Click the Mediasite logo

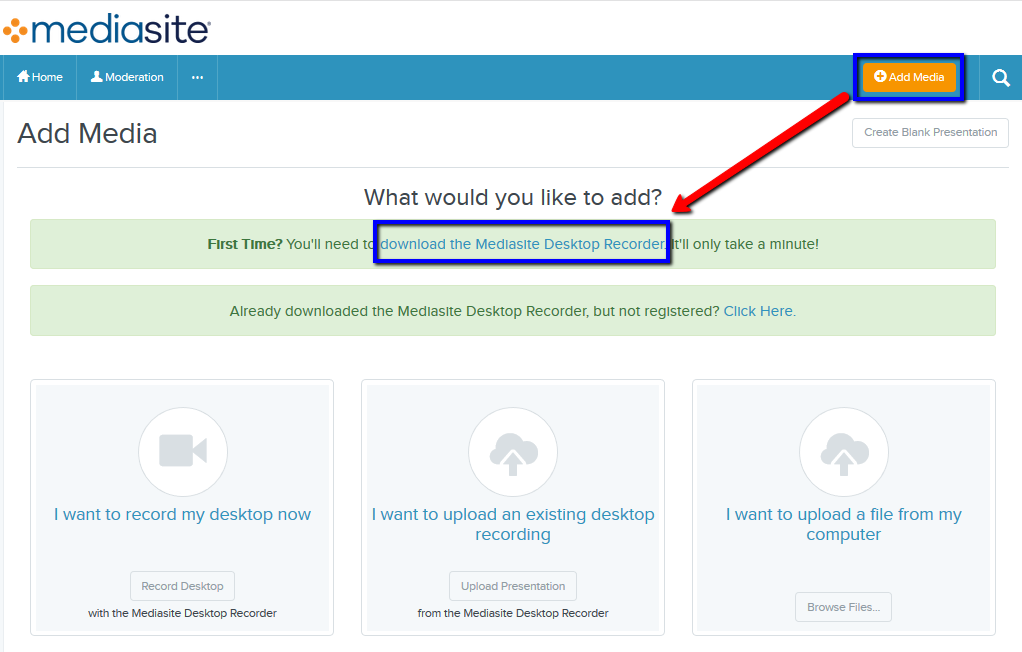point(106,29)
